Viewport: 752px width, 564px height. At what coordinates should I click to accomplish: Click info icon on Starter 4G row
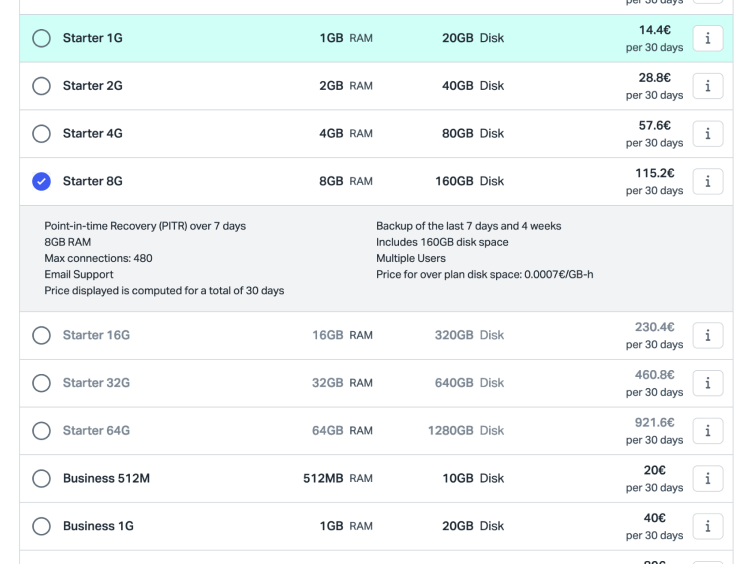707,134
